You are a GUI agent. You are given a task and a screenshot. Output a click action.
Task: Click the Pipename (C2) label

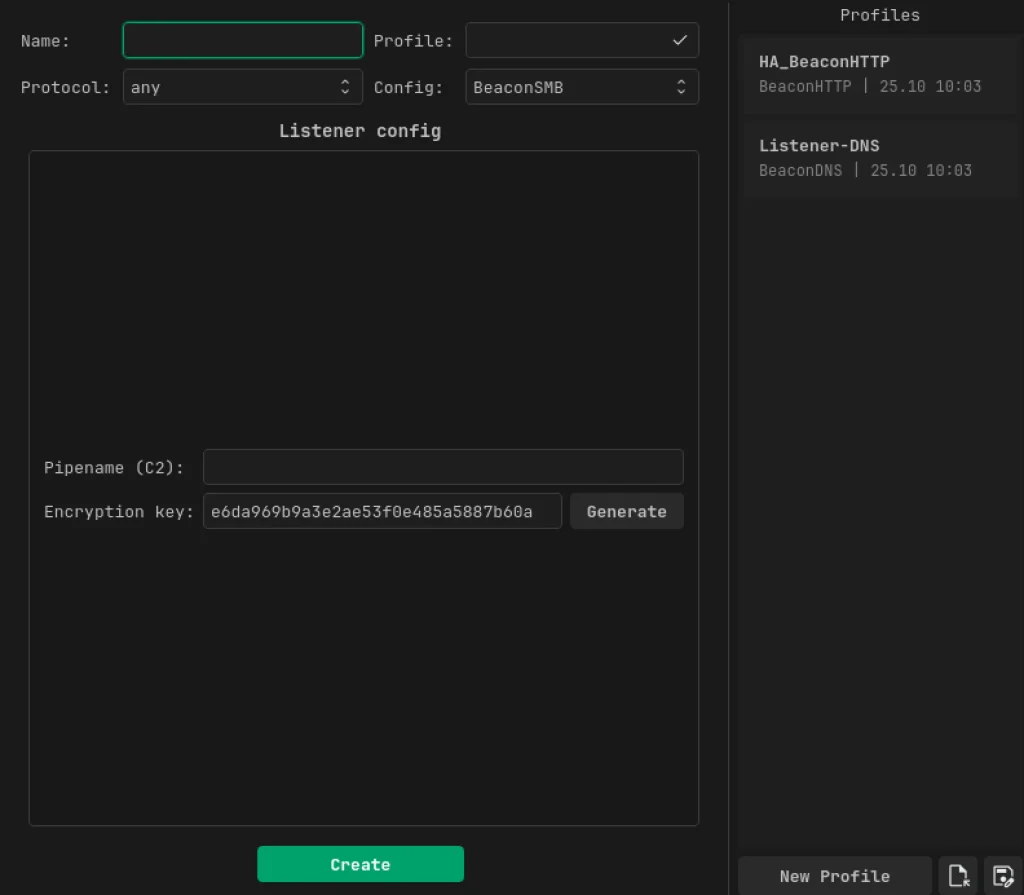[x=114, y=468]
